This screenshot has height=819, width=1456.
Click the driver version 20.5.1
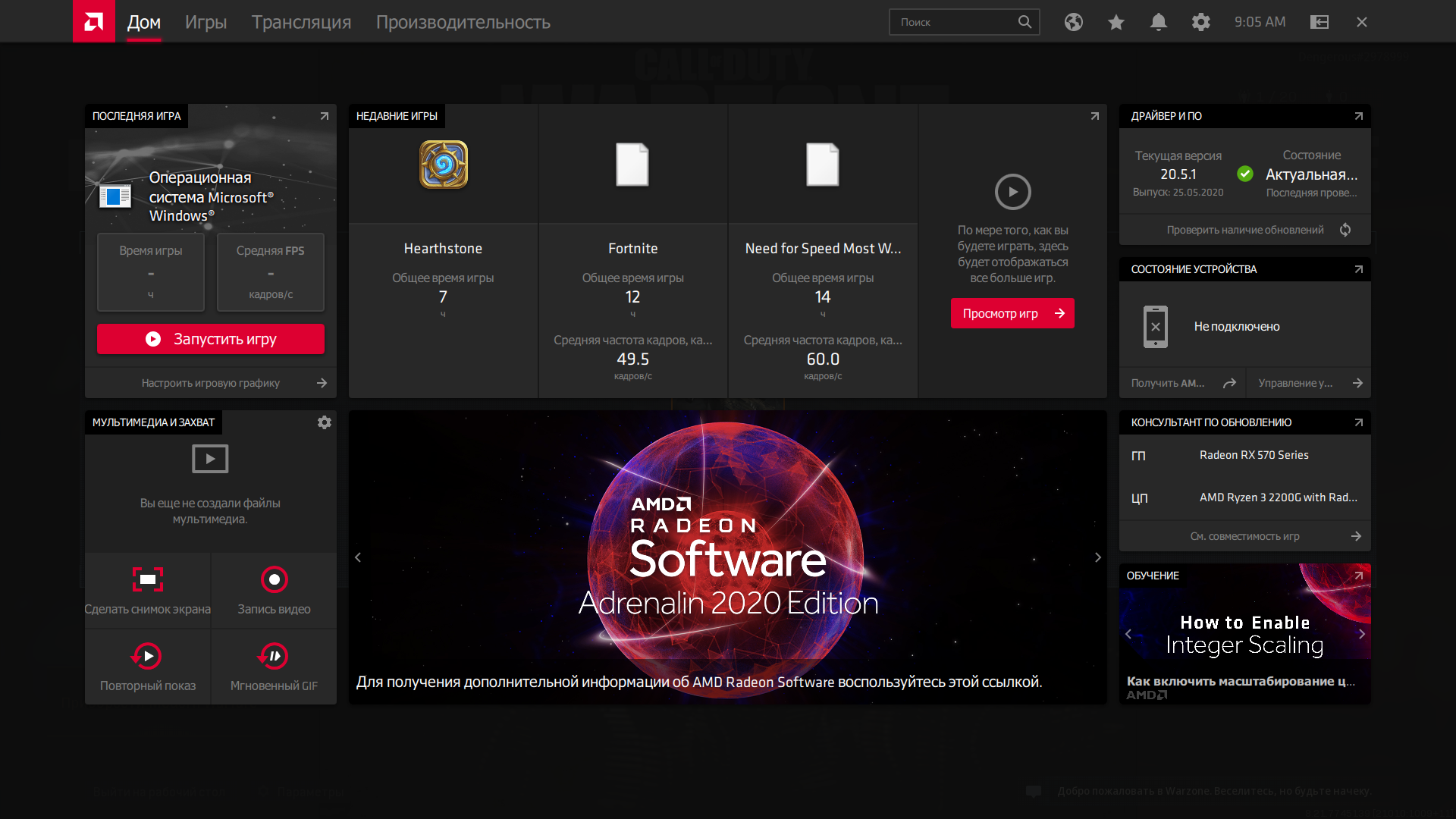pos(1178,174)
